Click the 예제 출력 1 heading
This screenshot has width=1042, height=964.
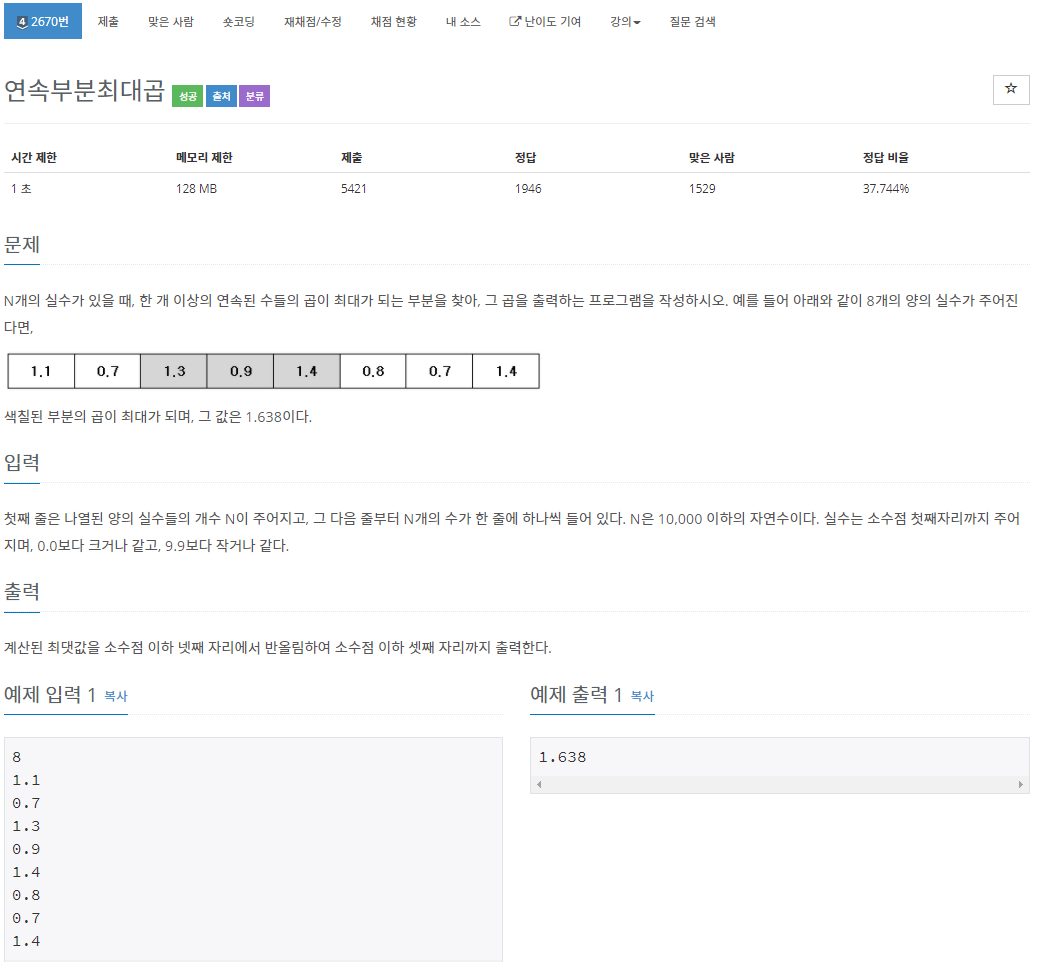(x=576, y=695)
